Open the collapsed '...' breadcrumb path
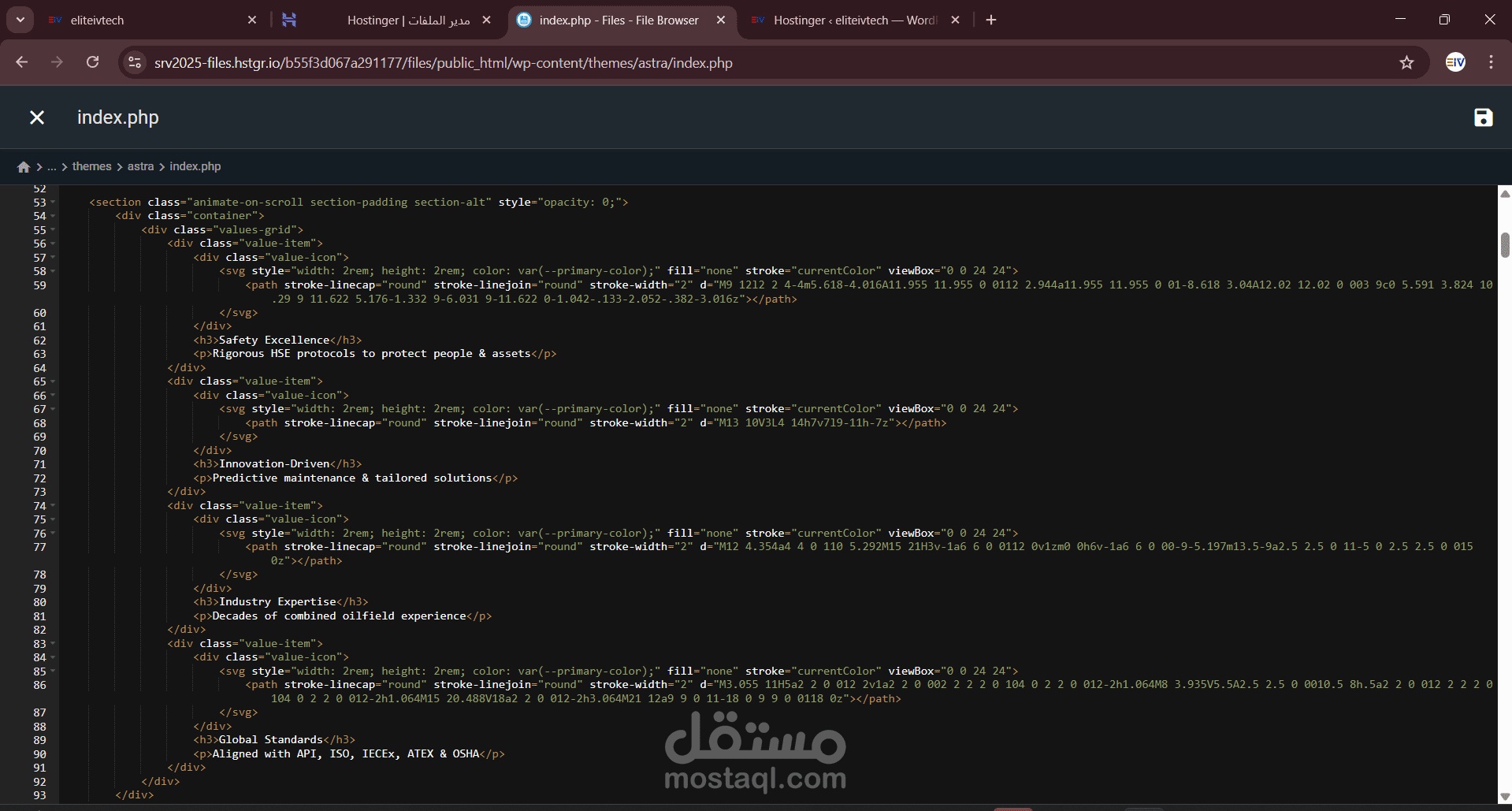 click(x=52, y=166)
